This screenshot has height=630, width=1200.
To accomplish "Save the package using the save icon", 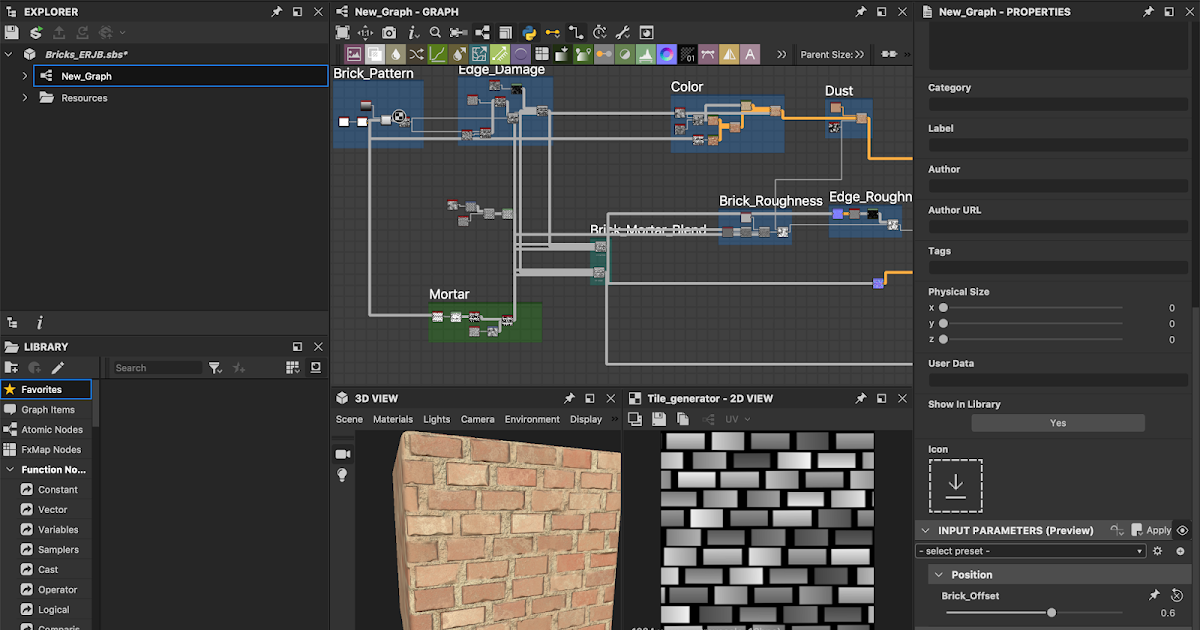I will [x=10, y=31].
